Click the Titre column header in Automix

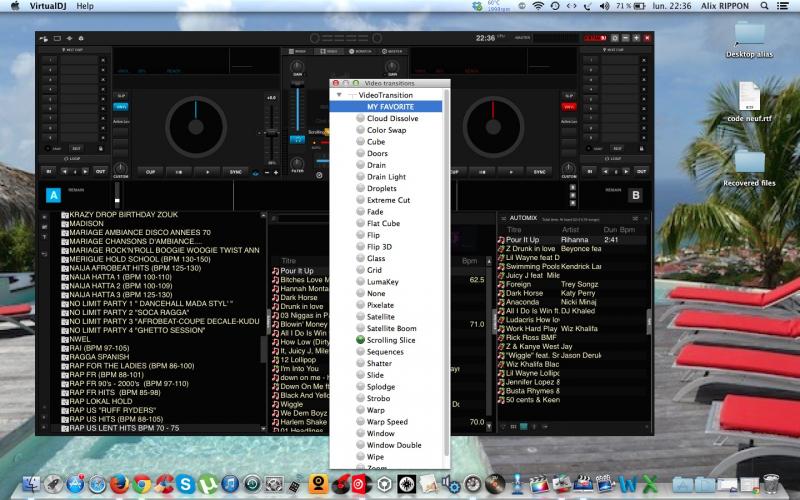pyautogui.click(x=512, y=228)
